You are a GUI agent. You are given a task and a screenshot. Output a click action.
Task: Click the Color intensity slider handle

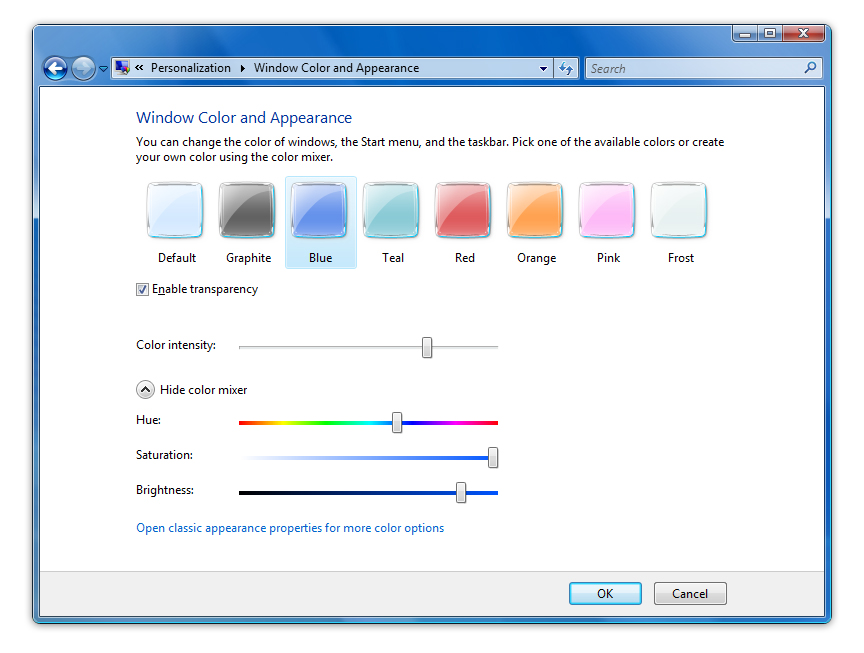click(427, 347)
